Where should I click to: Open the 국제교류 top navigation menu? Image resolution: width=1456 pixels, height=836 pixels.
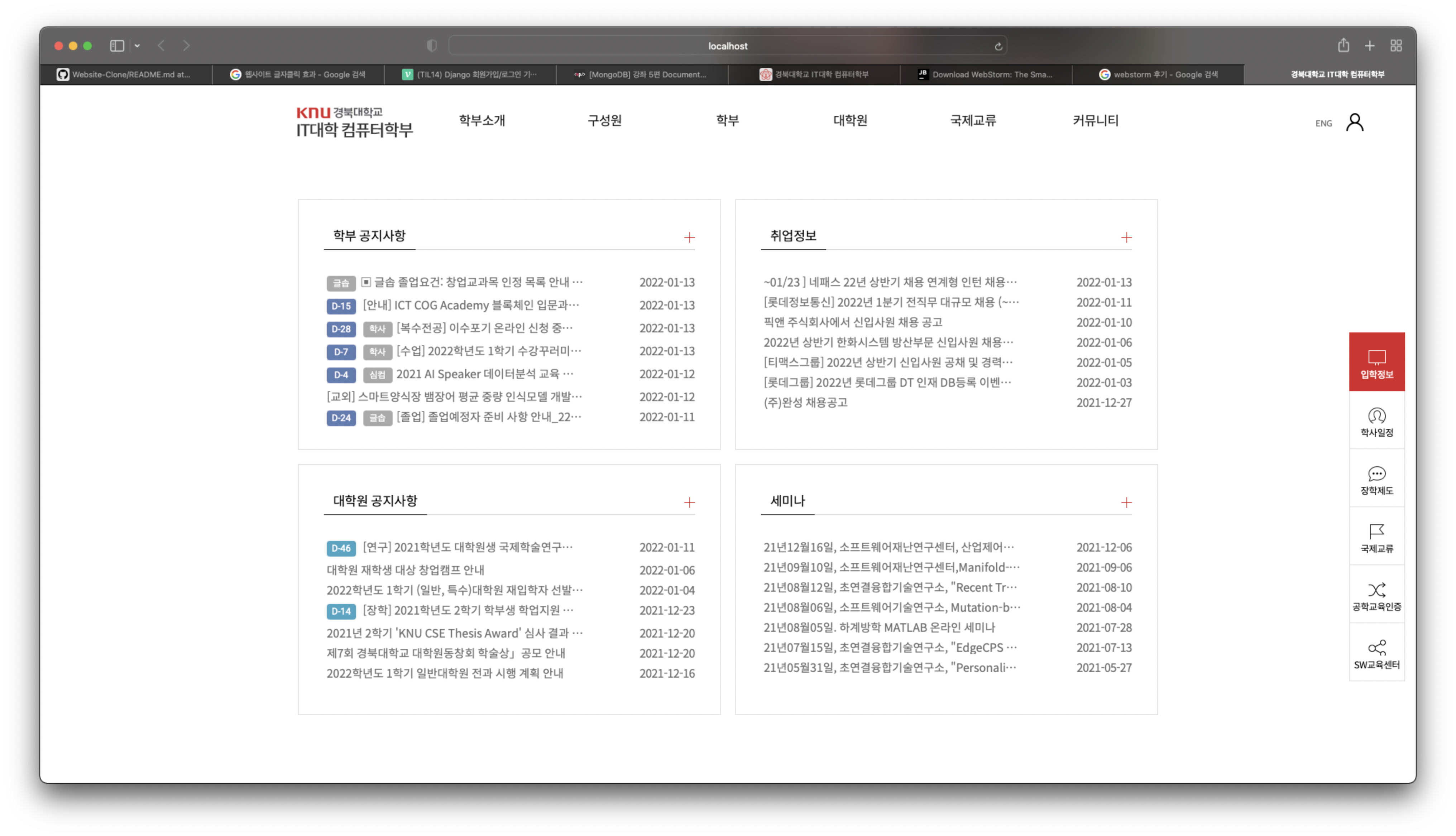[x=973, y=120]
